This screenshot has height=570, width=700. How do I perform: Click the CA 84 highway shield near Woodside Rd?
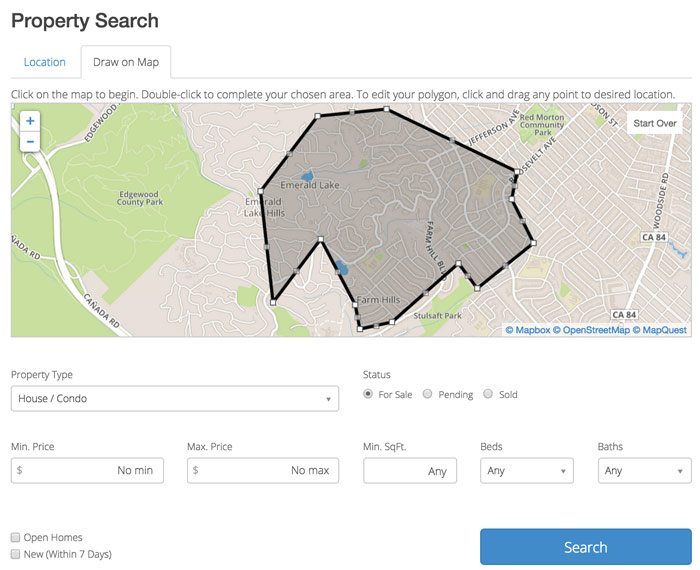(x=654, y=237)
